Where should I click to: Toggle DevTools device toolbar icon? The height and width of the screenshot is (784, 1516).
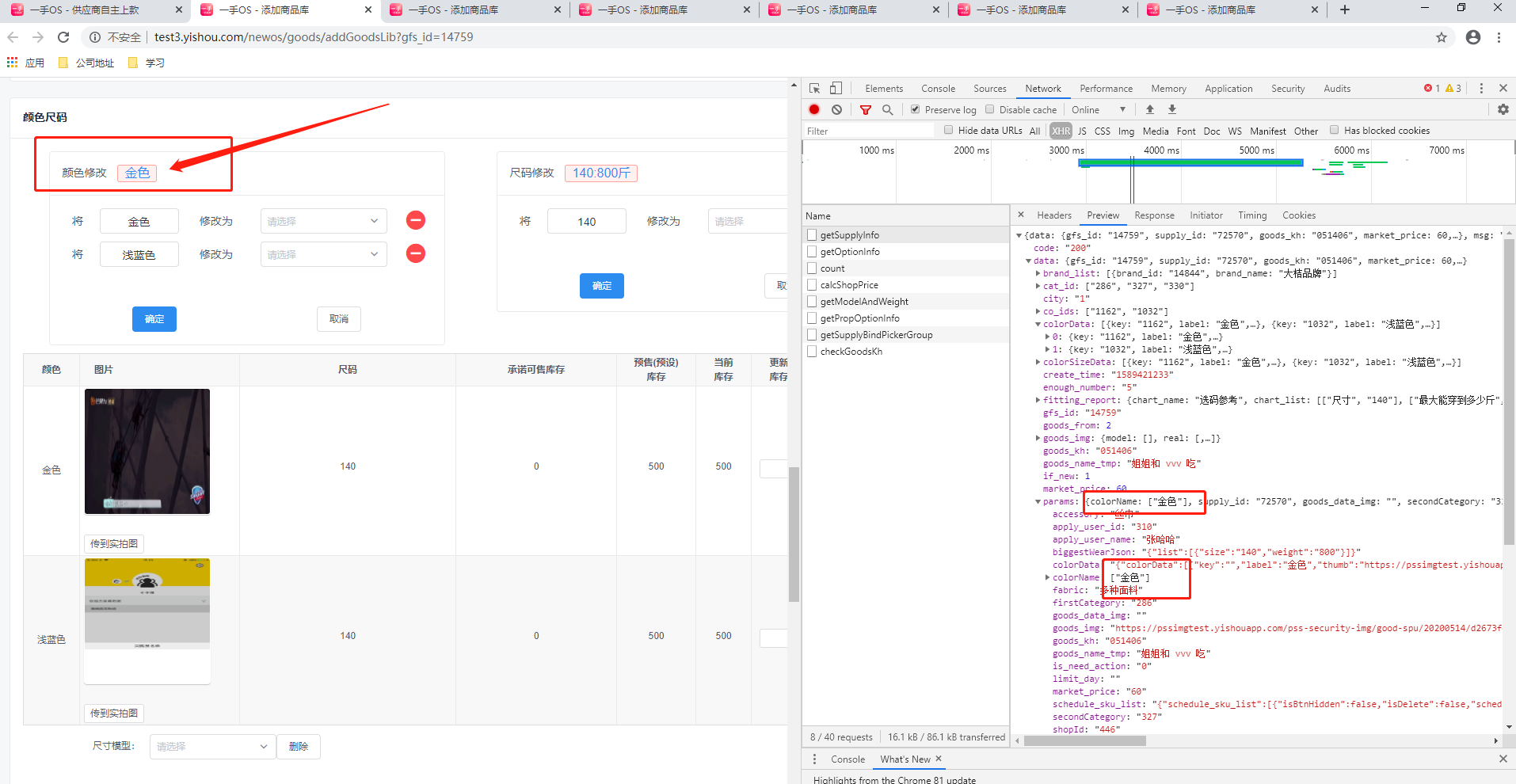(x=836, y=89)
